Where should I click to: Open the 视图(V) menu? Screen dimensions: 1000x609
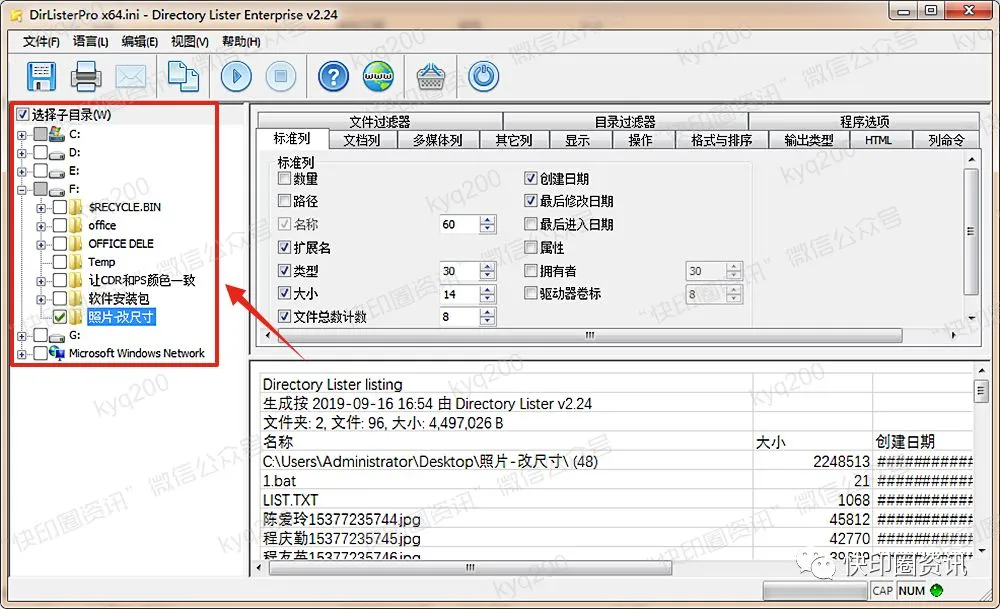[190, 41]
